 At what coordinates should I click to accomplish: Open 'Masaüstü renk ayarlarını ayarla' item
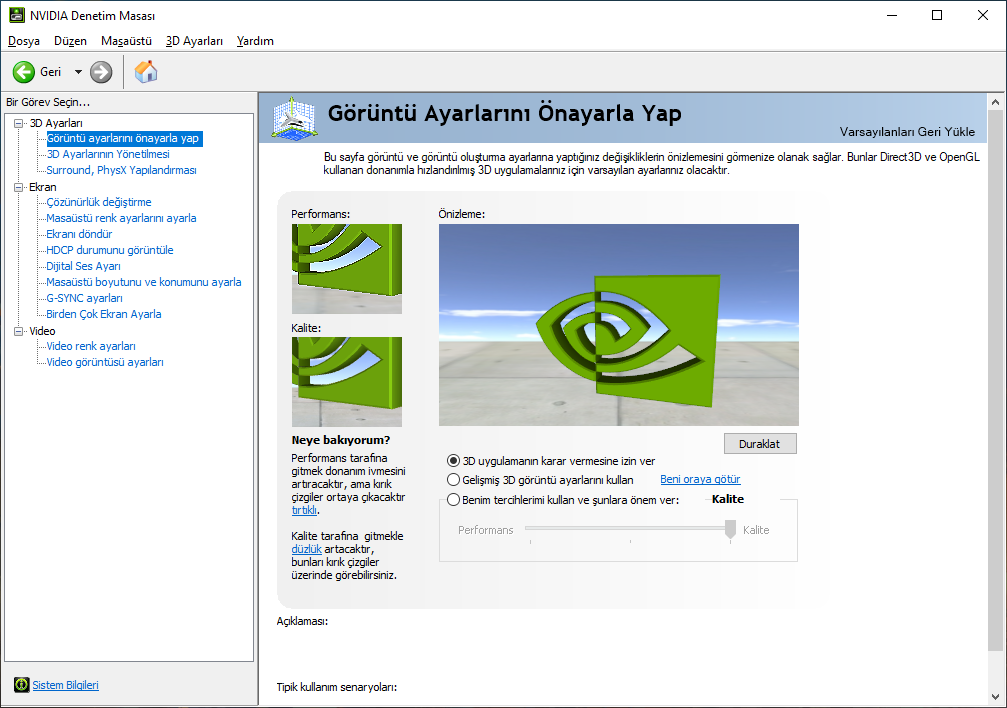click(121, 218)
